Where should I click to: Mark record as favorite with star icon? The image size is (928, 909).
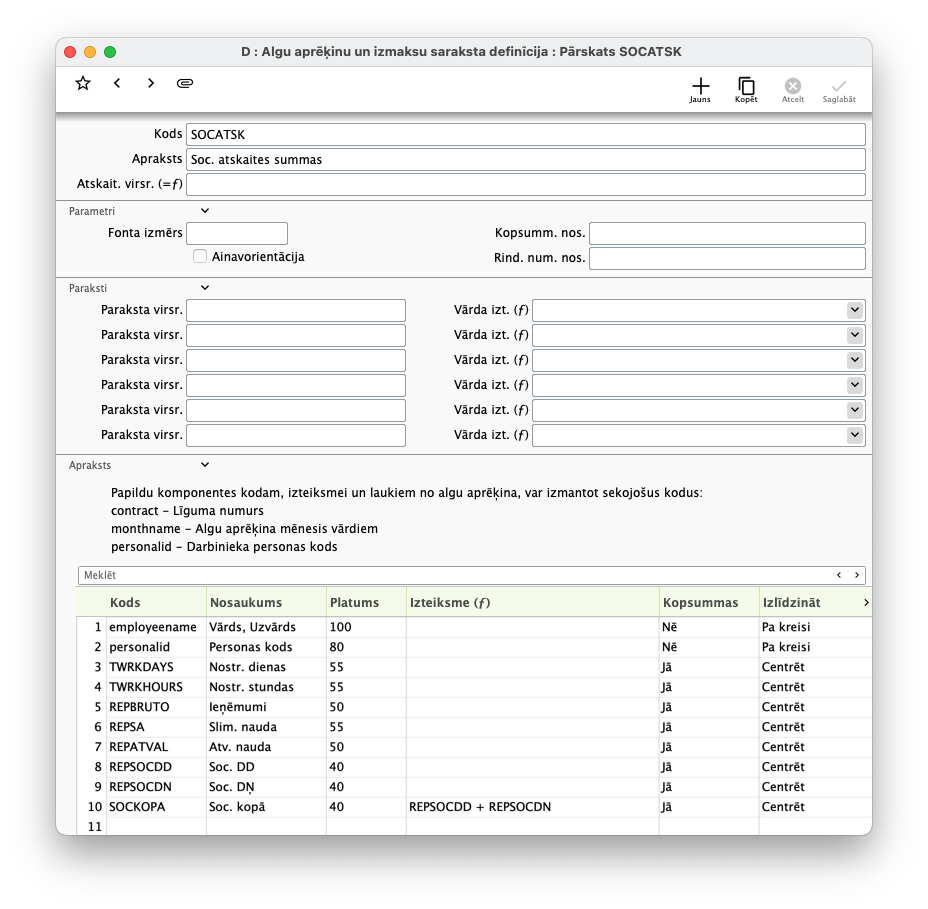click(x=83, y=83)
